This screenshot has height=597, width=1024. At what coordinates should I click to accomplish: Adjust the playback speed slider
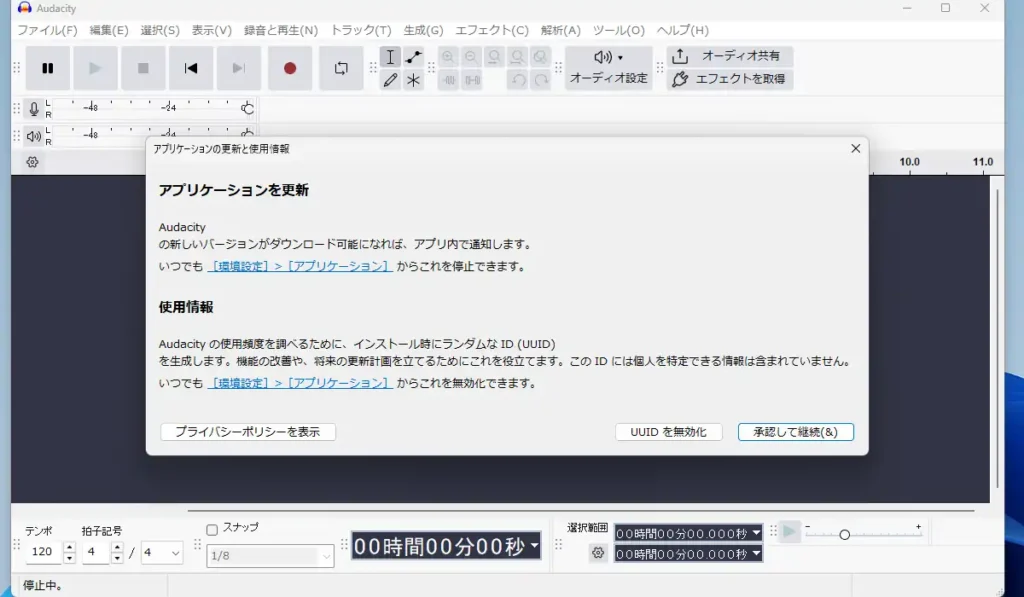pyautogui.click(x=845, y=534)
